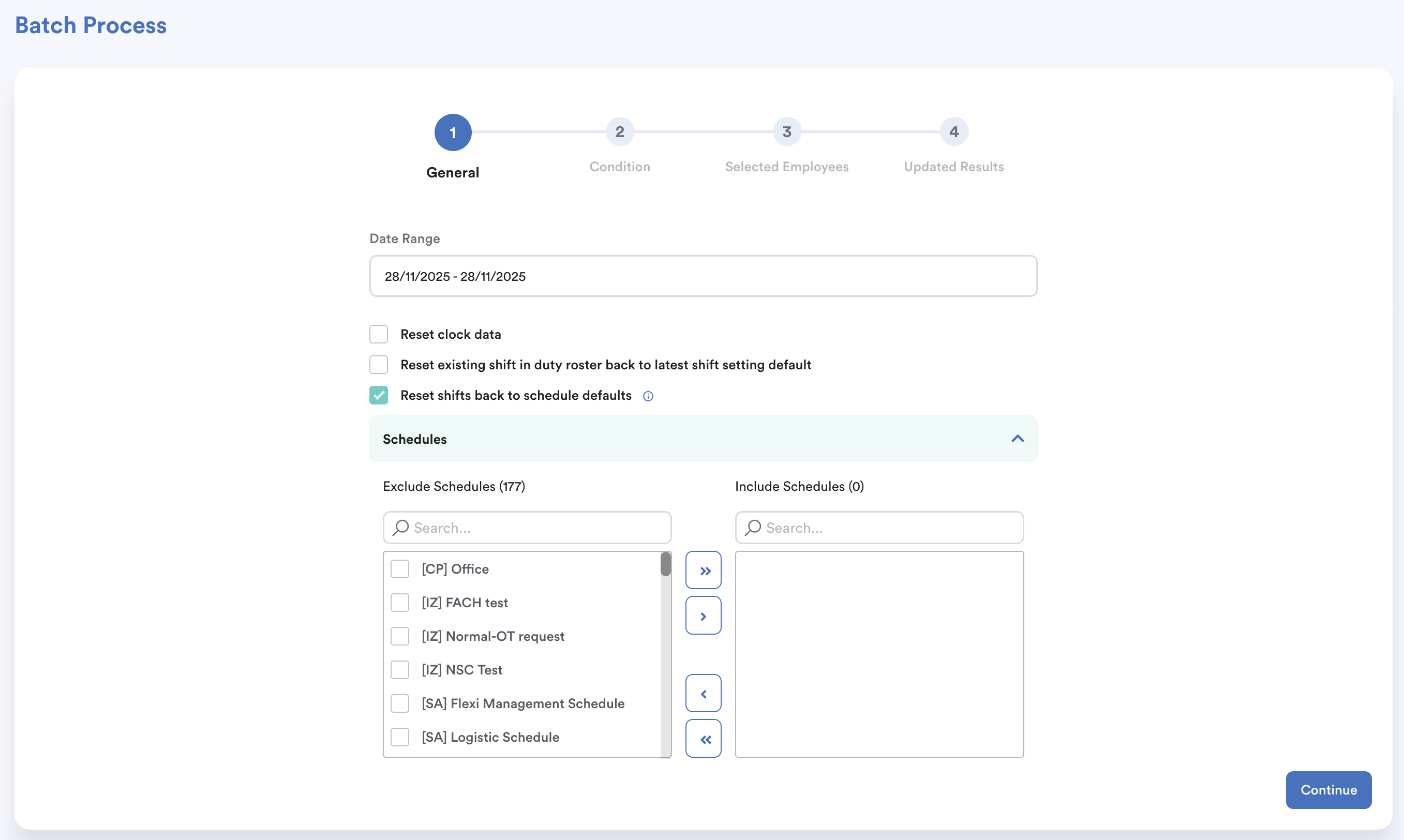This screenshot has height=840, width=1404.
Task: Uncheck Reset shifts back to schedule defaults
Action: click(379, 395)
